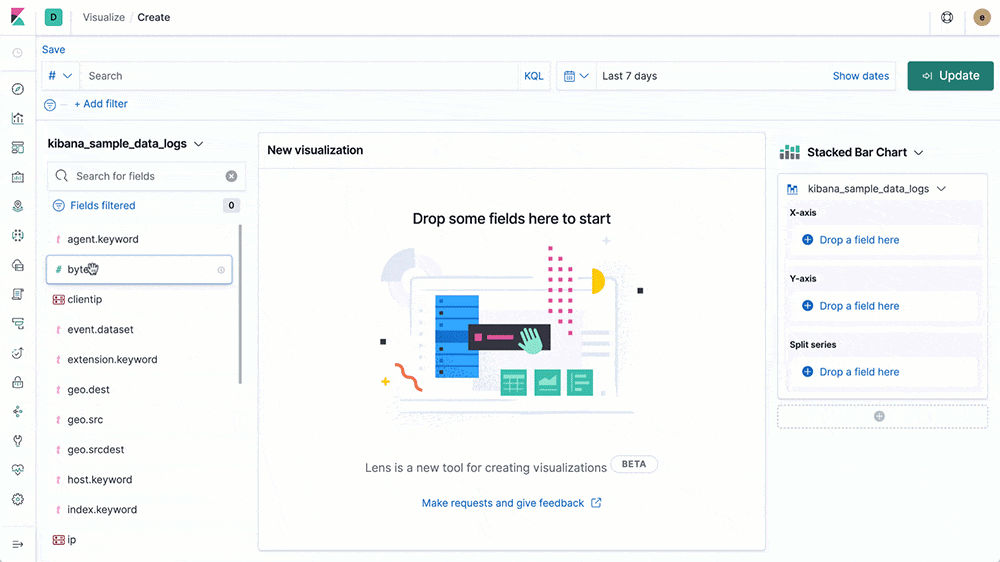Clear the Search for fields box
This screenshot has width=1000, height=562.
231,176
